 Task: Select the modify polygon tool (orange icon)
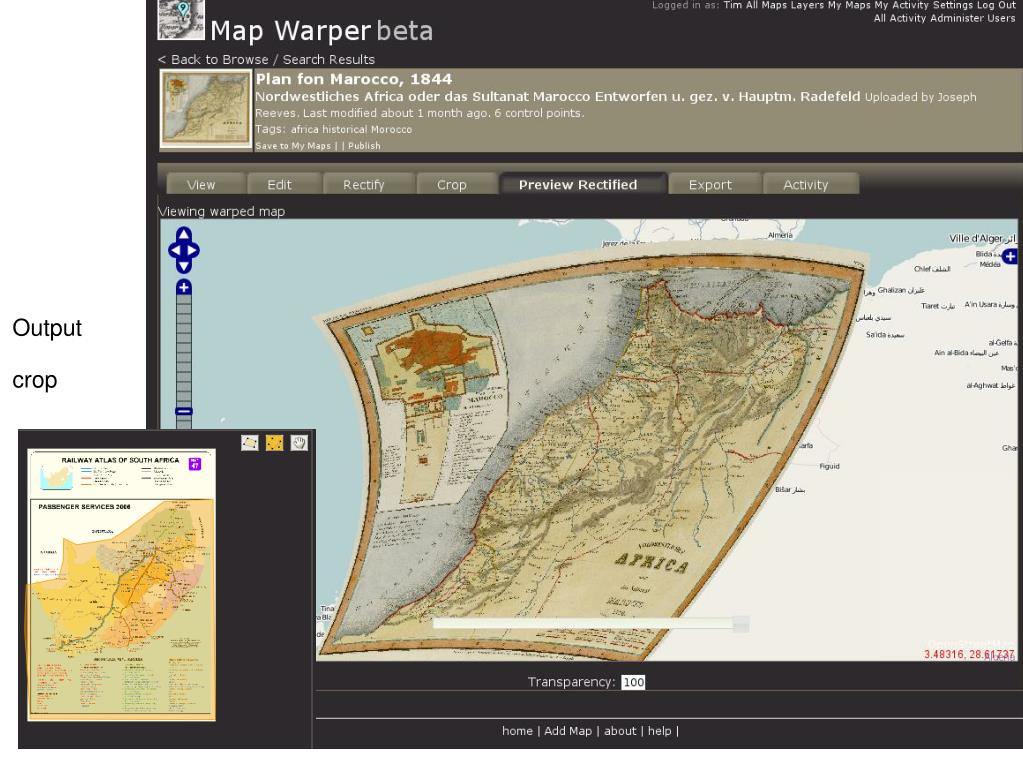pyautogui.click(x=275, y=444)
